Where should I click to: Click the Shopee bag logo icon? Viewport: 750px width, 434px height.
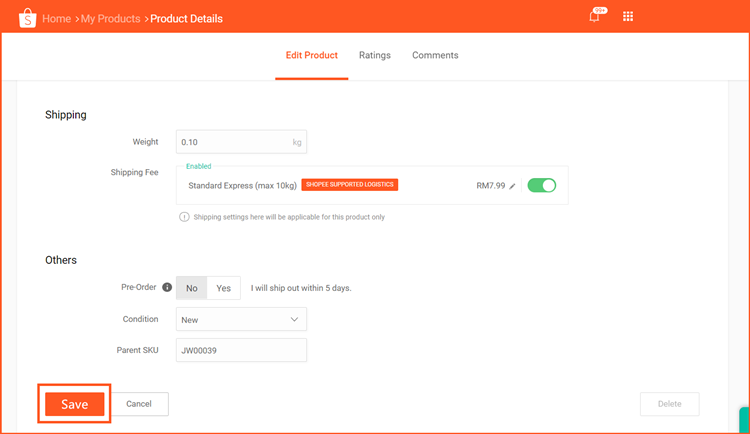click(x=27, y=18)
